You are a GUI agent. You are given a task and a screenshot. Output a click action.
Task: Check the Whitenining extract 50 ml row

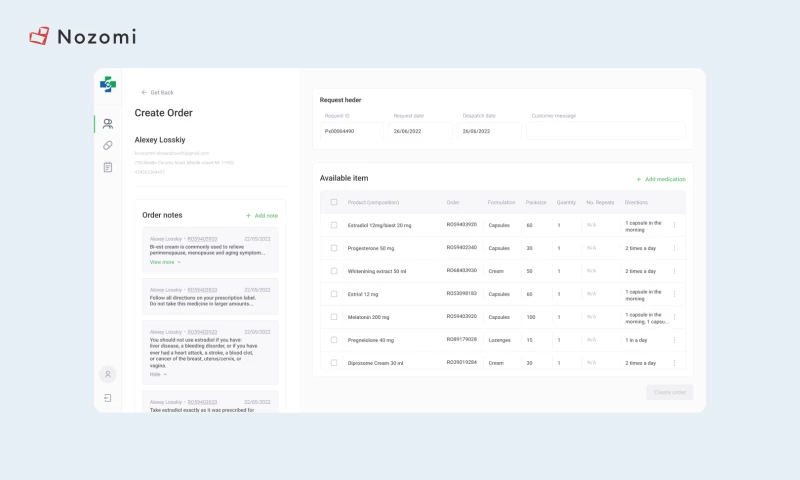tap(334, 271)
